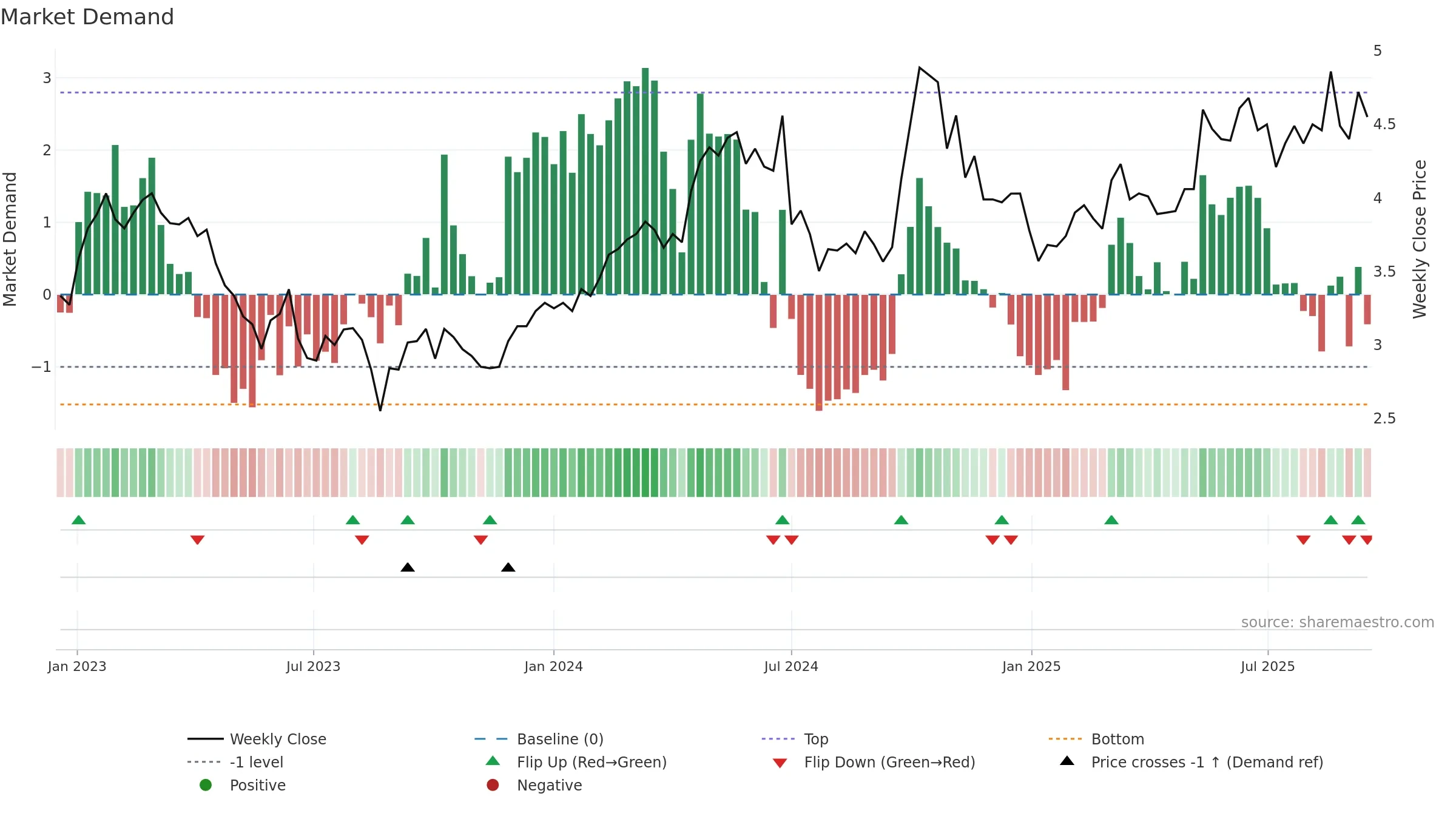Click the later black triangle price-cross marker
The width and height of the screenshot is (1456, 819).
[x=508, y=567]
